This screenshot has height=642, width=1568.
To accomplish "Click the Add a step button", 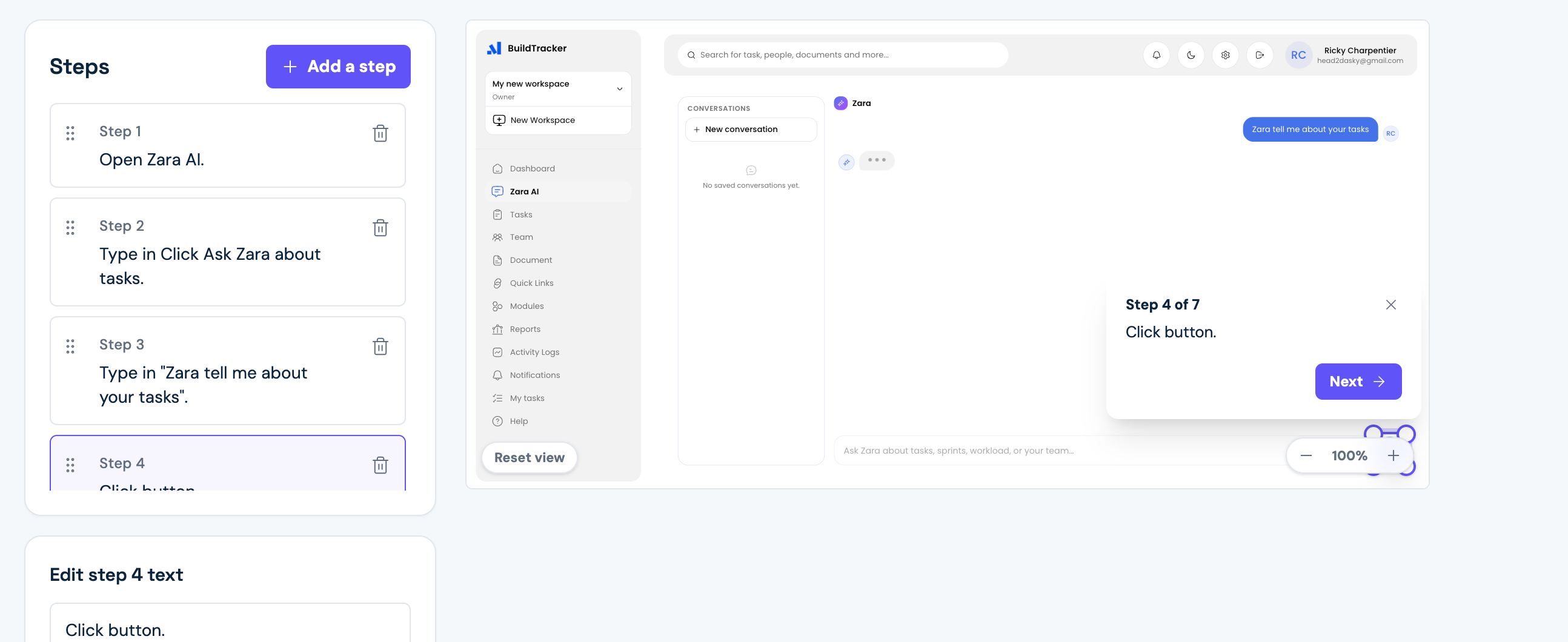I will (339, 67).
